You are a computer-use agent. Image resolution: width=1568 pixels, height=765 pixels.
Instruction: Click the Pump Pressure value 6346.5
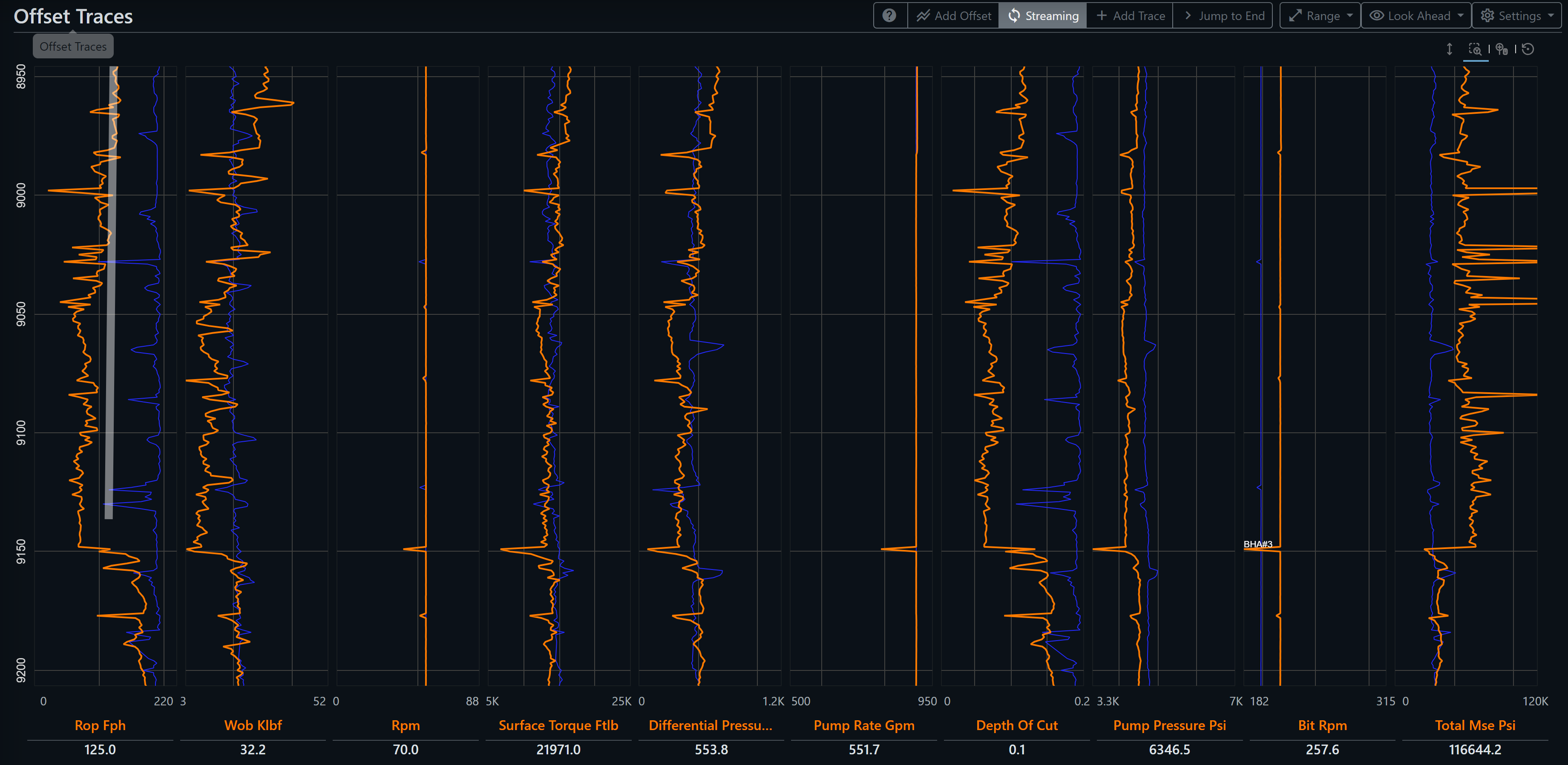point(1169,750)
